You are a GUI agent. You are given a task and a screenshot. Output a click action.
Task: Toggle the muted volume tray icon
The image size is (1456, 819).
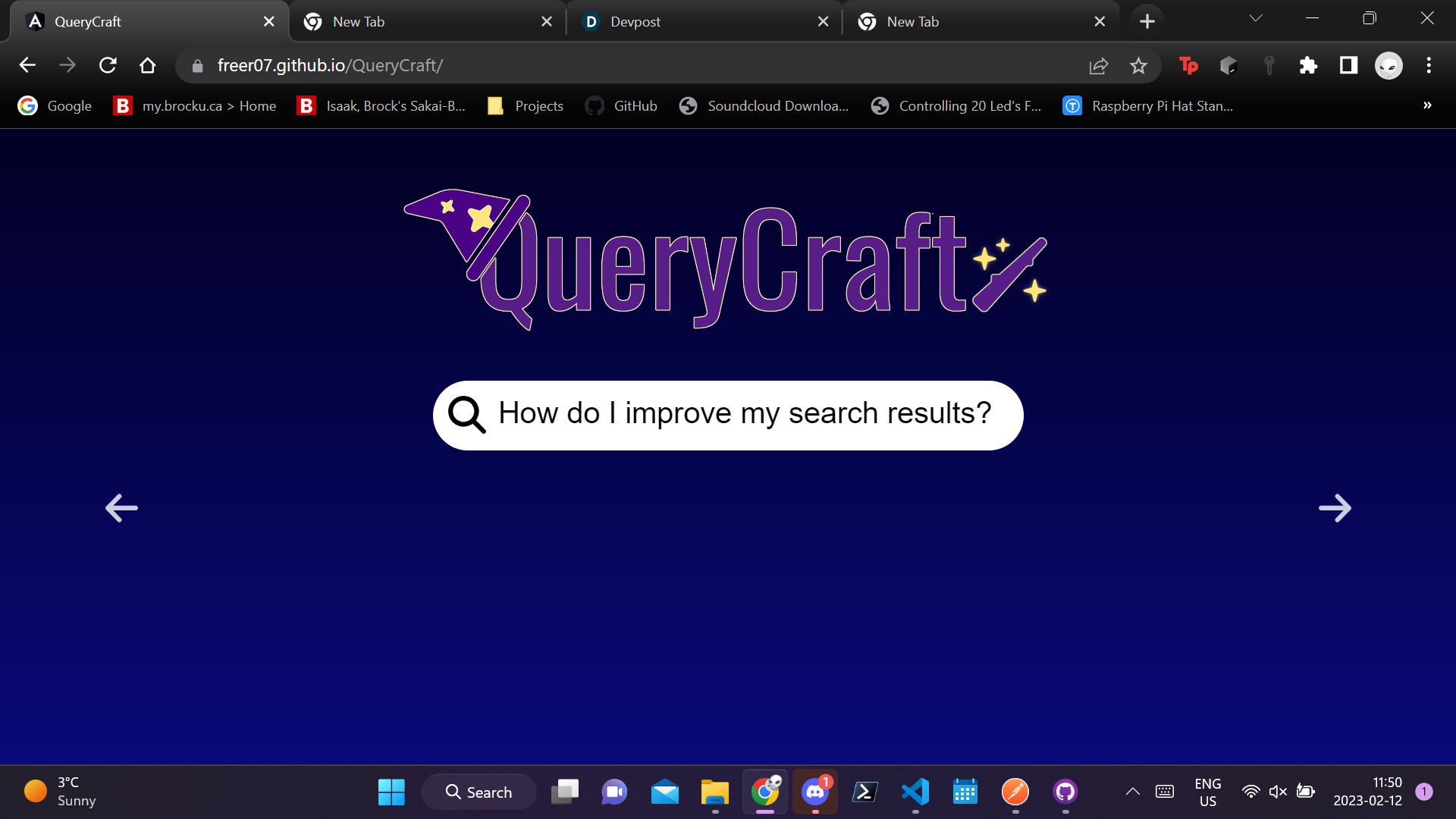1278,792
